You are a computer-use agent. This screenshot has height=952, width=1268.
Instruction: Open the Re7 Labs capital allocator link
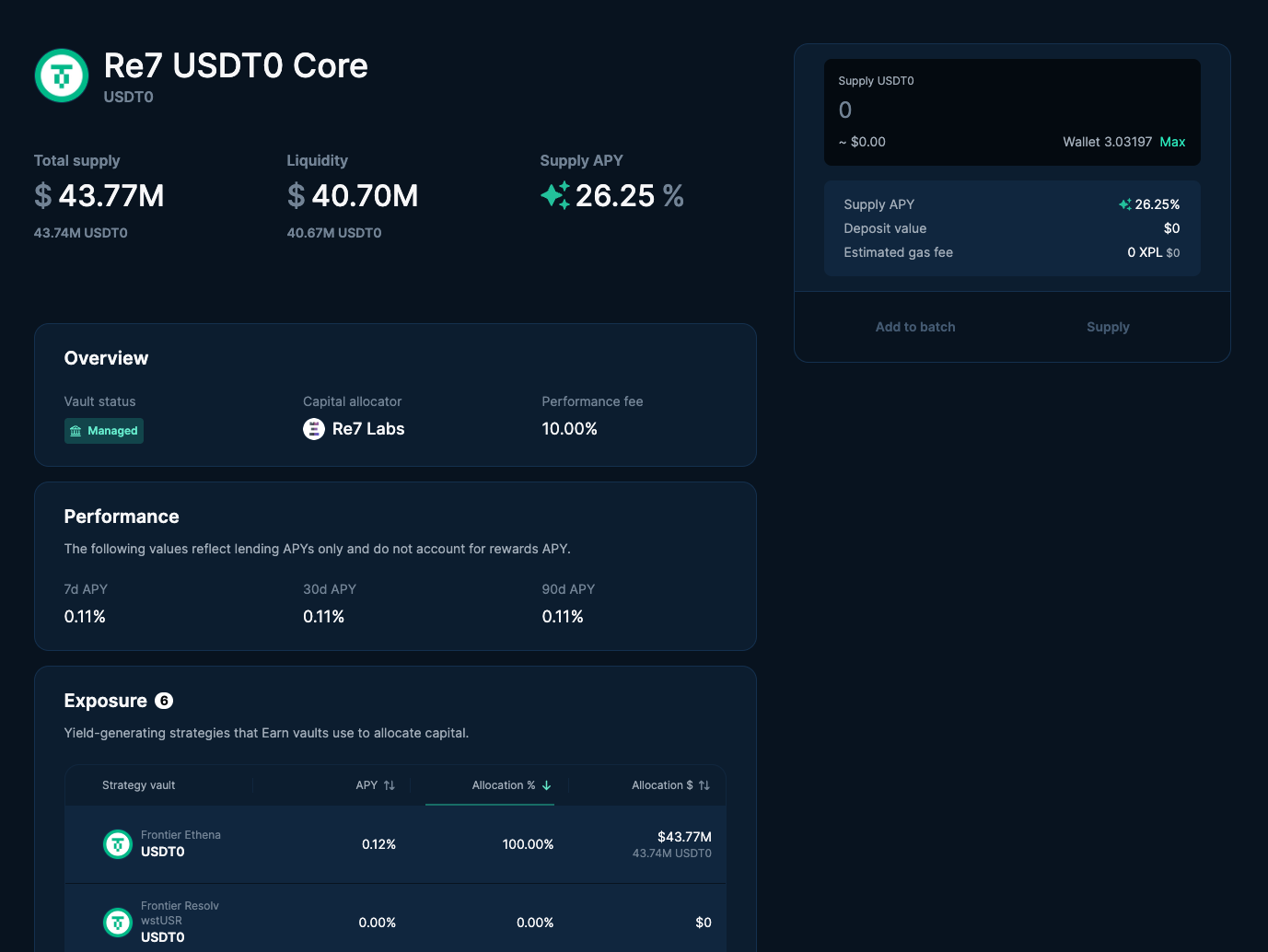coord(367,429)
